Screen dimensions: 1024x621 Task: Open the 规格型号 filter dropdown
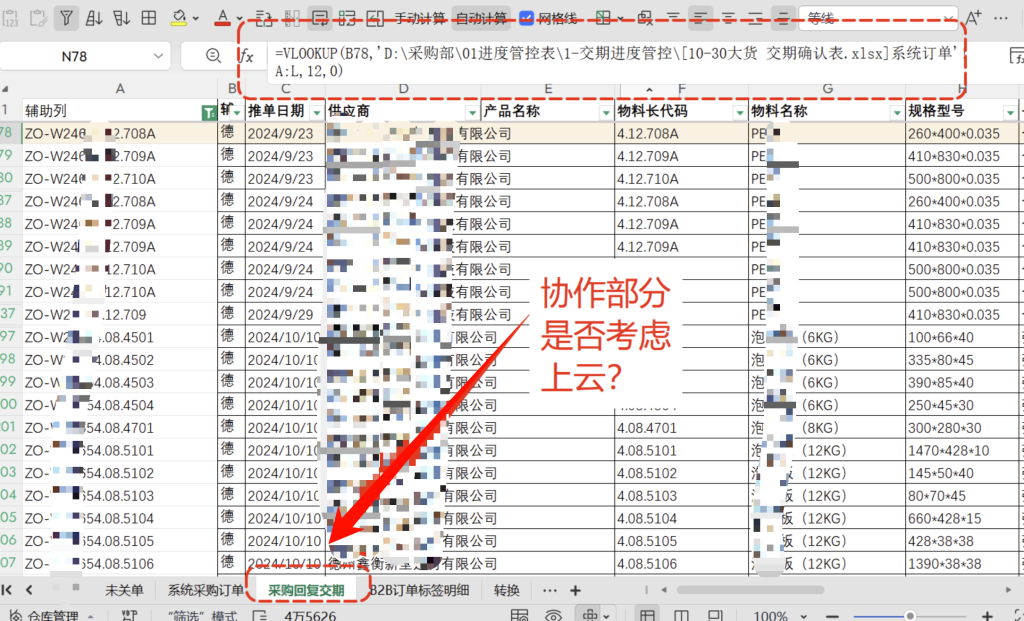click(1010, 112)
